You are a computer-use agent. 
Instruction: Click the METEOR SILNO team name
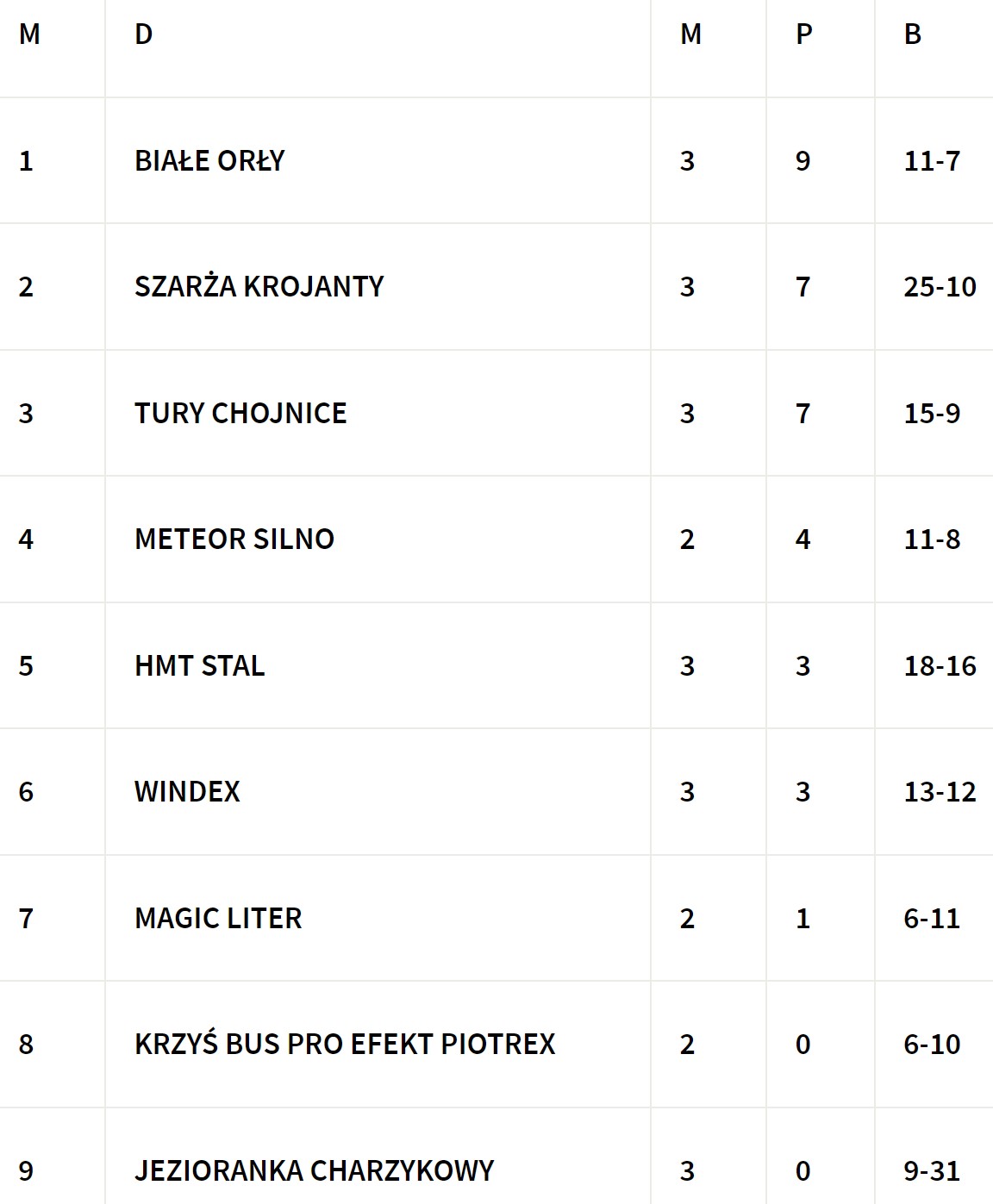[x=234, y=540]
